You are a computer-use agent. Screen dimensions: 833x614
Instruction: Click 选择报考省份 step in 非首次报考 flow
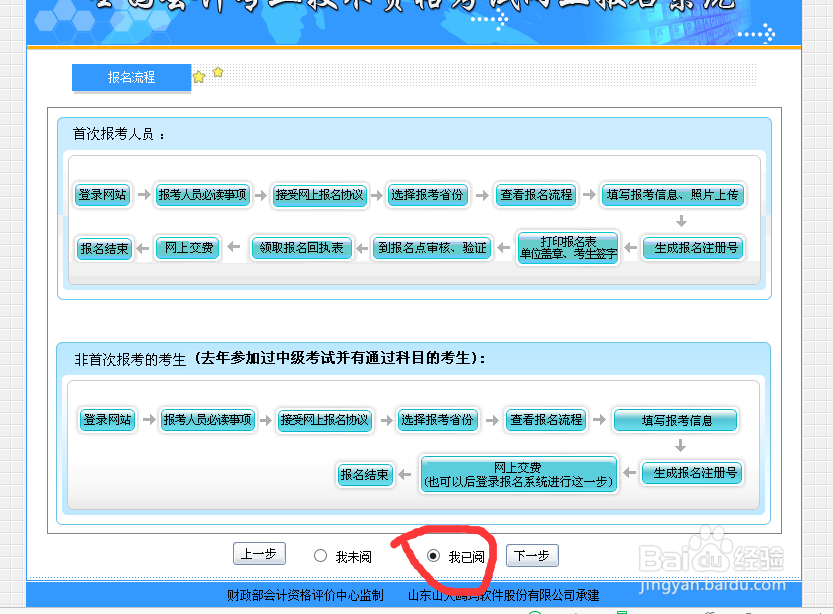tap(438, 420)
